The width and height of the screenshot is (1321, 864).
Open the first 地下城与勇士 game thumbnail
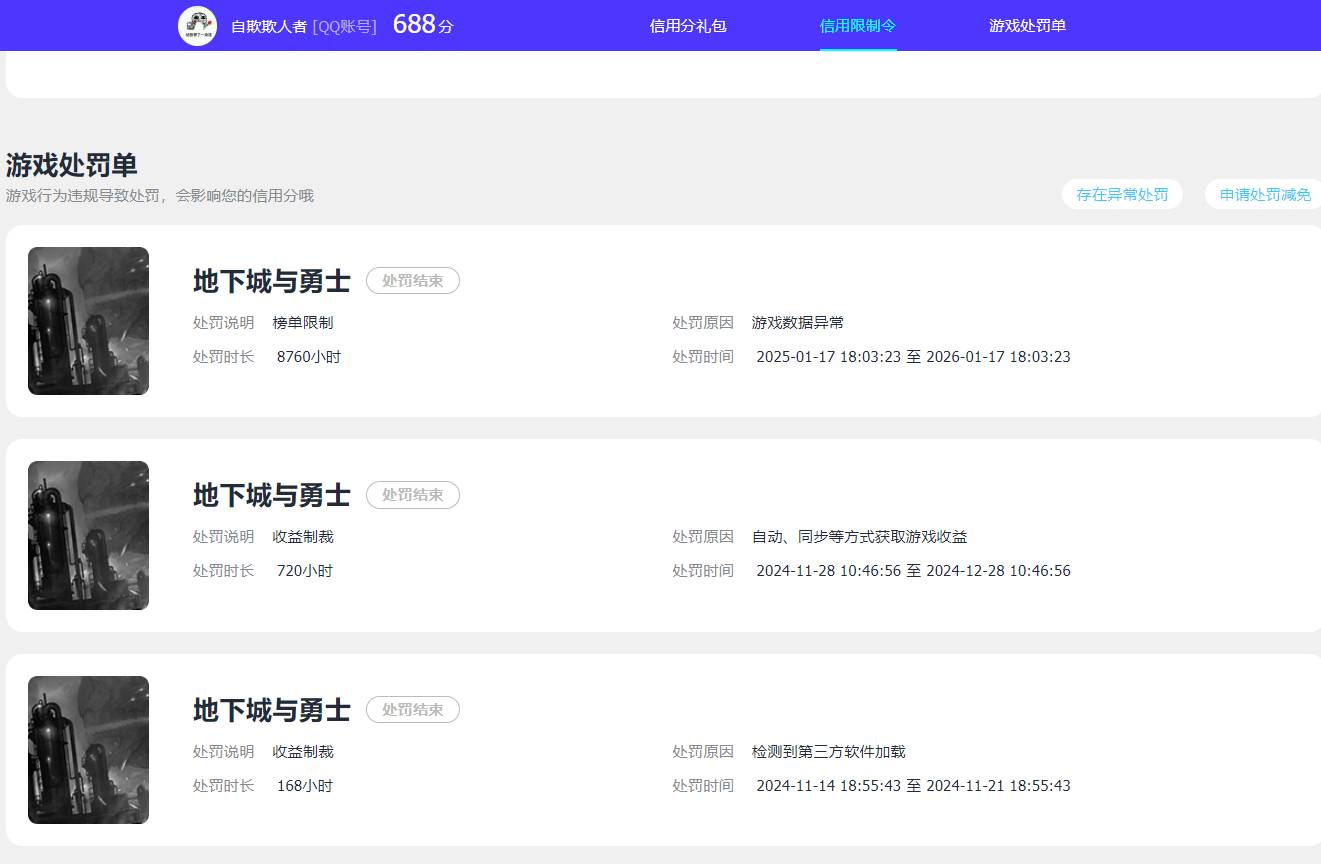point(88,320)
